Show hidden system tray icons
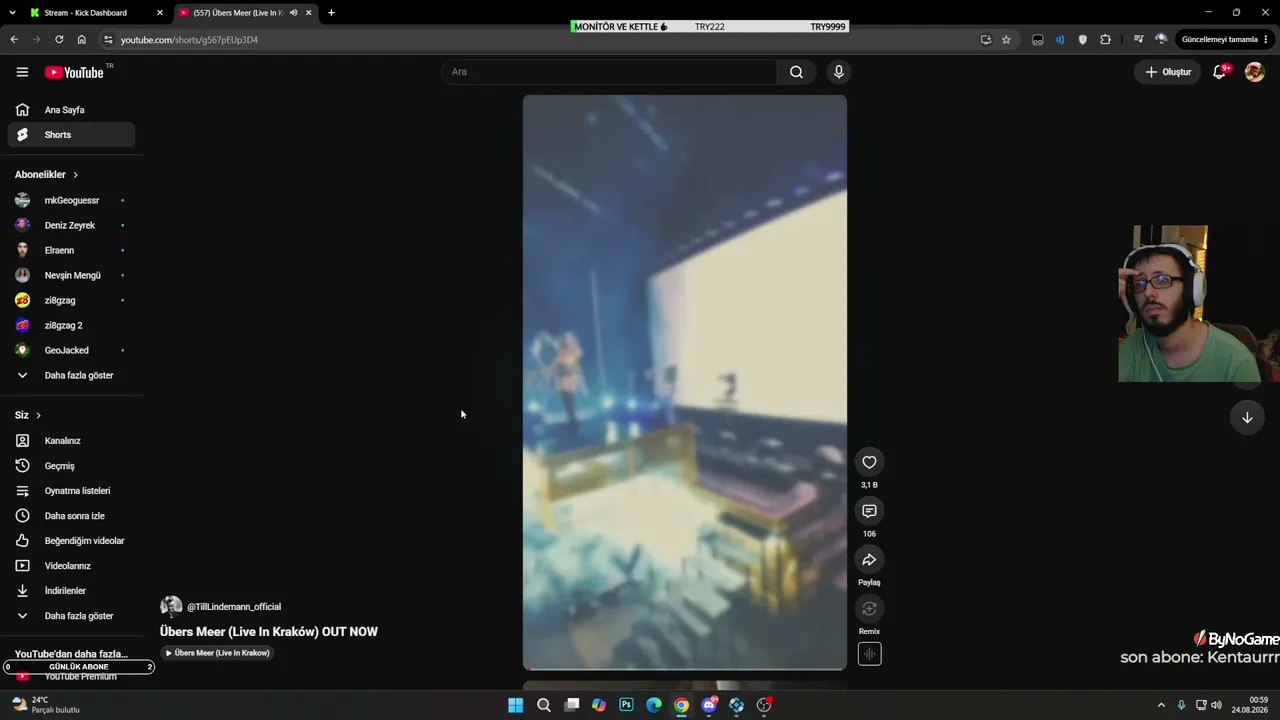The width and height of the screenshot is (1280, 720). (1161, 705)
